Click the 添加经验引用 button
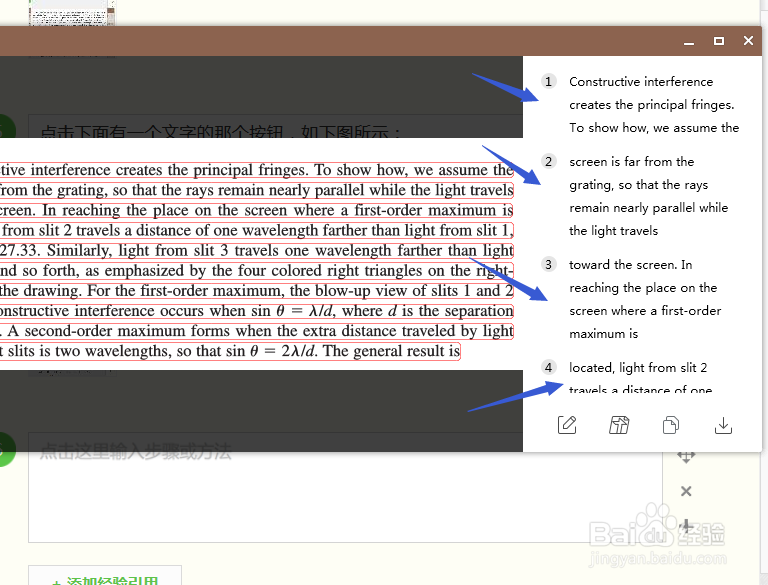Viewport: 768px width, 585px height. [x=105, y=576]
